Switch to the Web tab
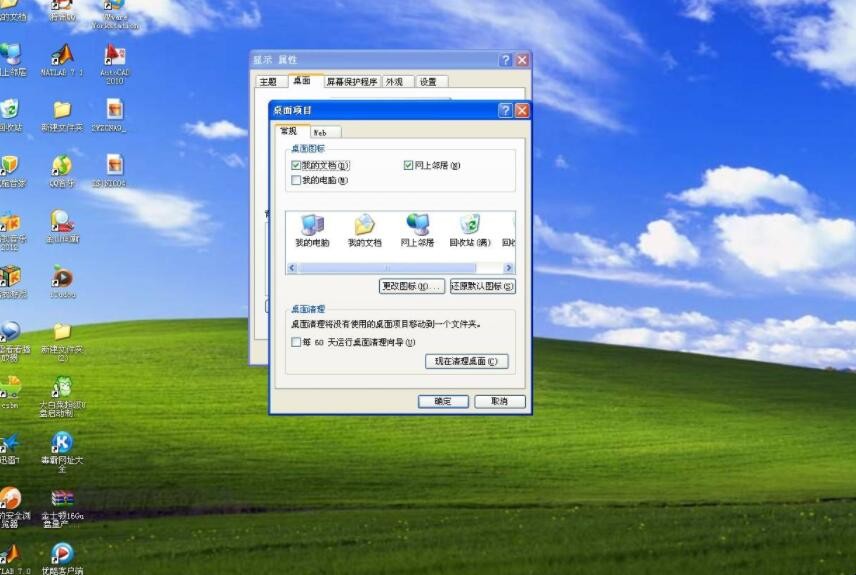This screenshot has height=575, width=856. [321, 132]
